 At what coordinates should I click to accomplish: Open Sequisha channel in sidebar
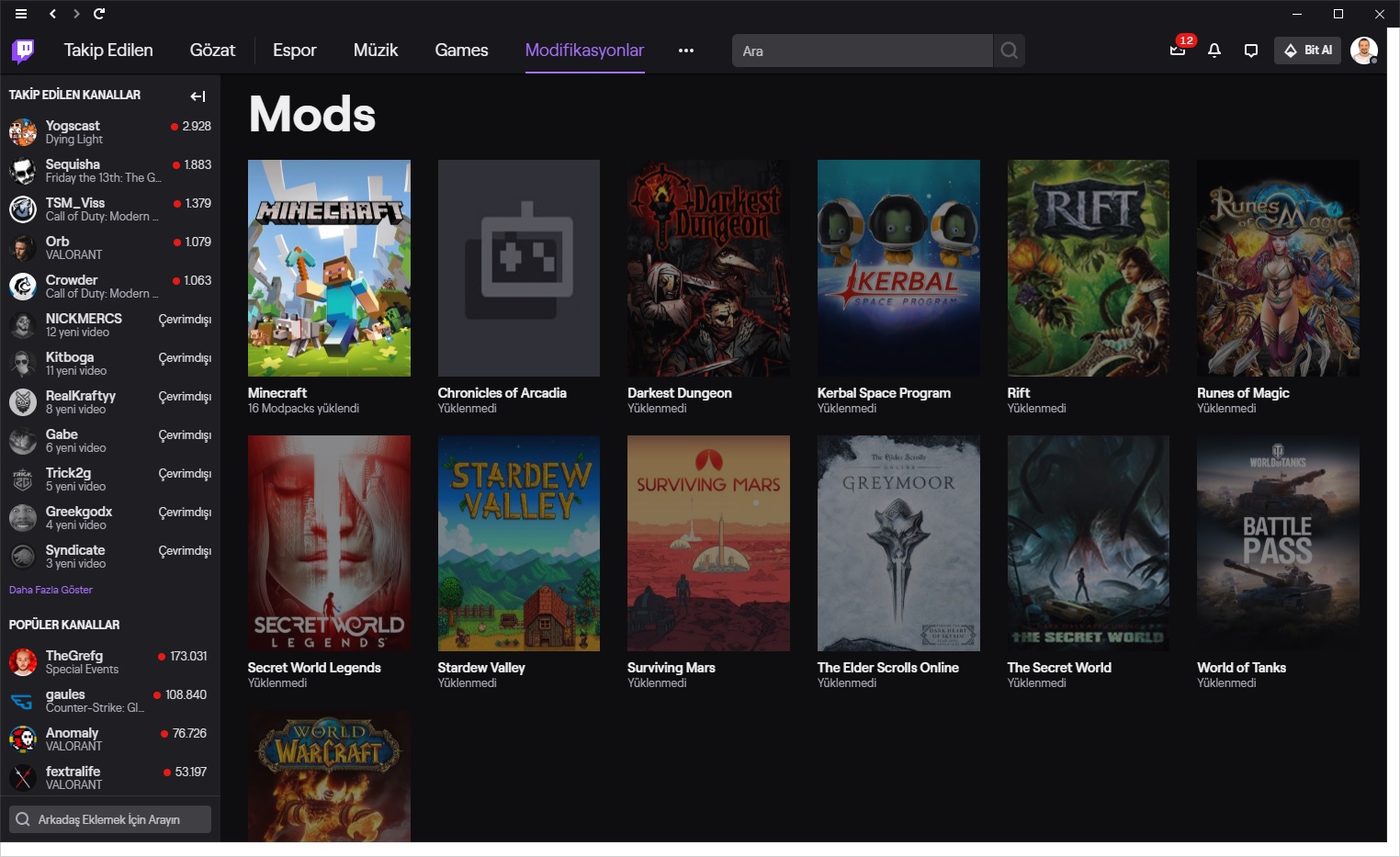click(x=110, y=171)
